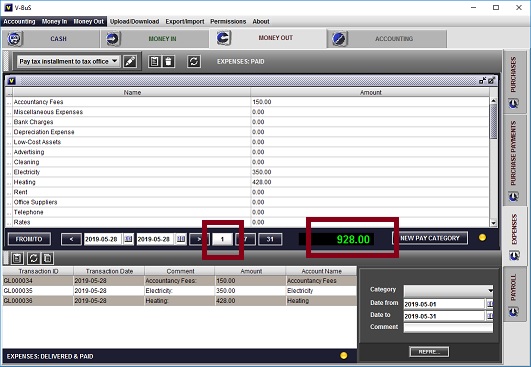This screenshot has height=367, width=531.
Task: Click the maximize panel icon at table top right
Action: click(x=492, y=81)
